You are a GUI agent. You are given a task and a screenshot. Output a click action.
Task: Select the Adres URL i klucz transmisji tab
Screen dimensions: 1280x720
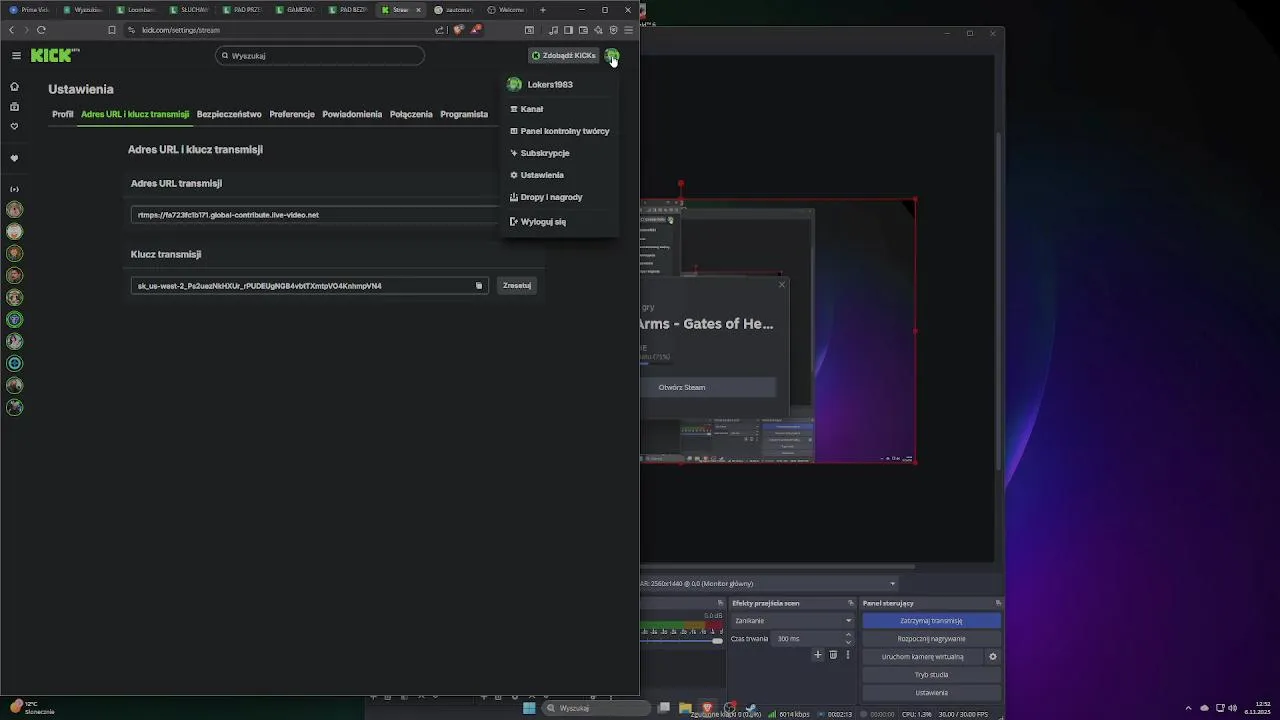135,114
